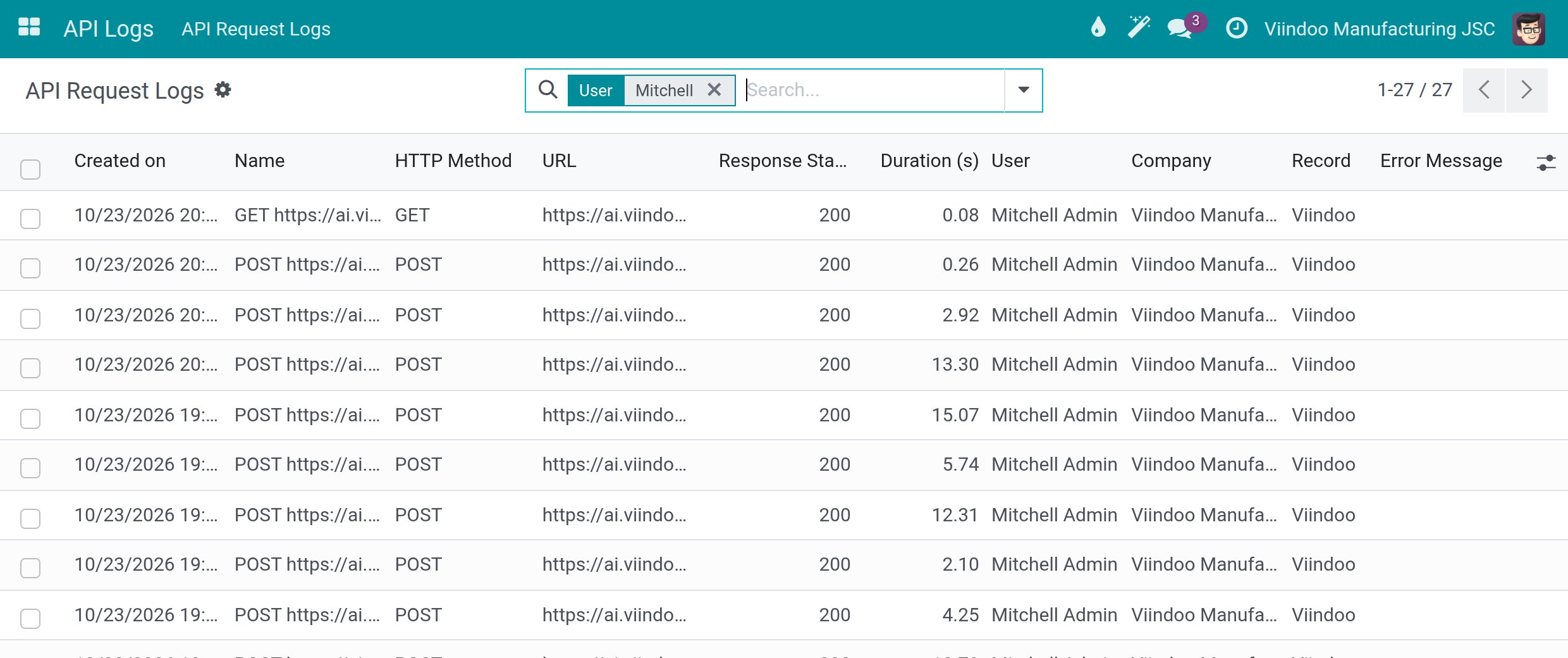The width and height of the screenshot is (1568, 658).
Task: Open the API Logs app title
Action: coord(108,28)
